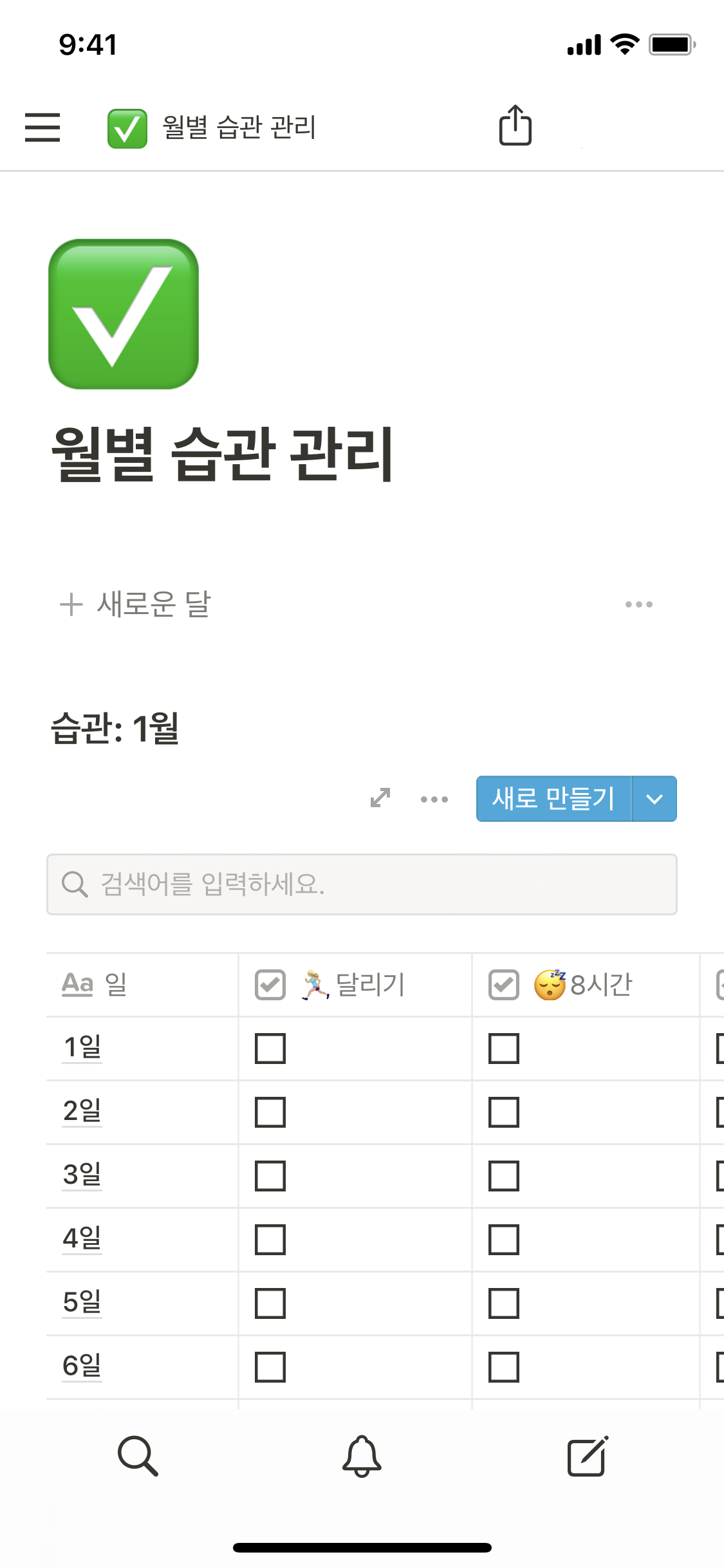This screenshot has height=1568, width=724.
Task: Open the 8시간 column header menu
Action: pyautogui.click(x=584, y=985)
